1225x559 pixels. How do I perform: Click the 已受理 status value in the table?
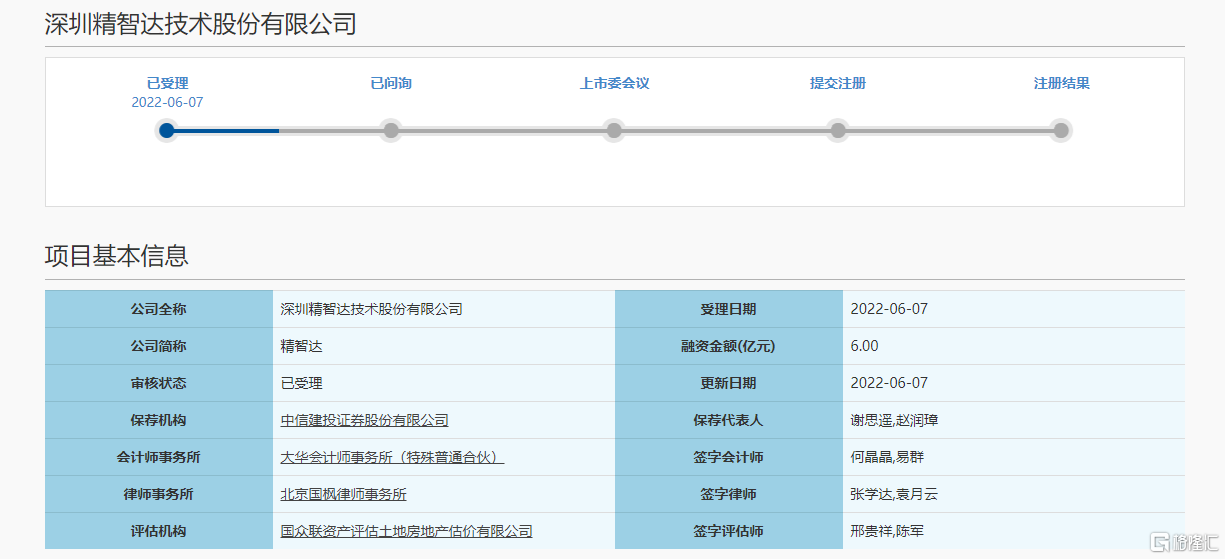tap(302, 384)
